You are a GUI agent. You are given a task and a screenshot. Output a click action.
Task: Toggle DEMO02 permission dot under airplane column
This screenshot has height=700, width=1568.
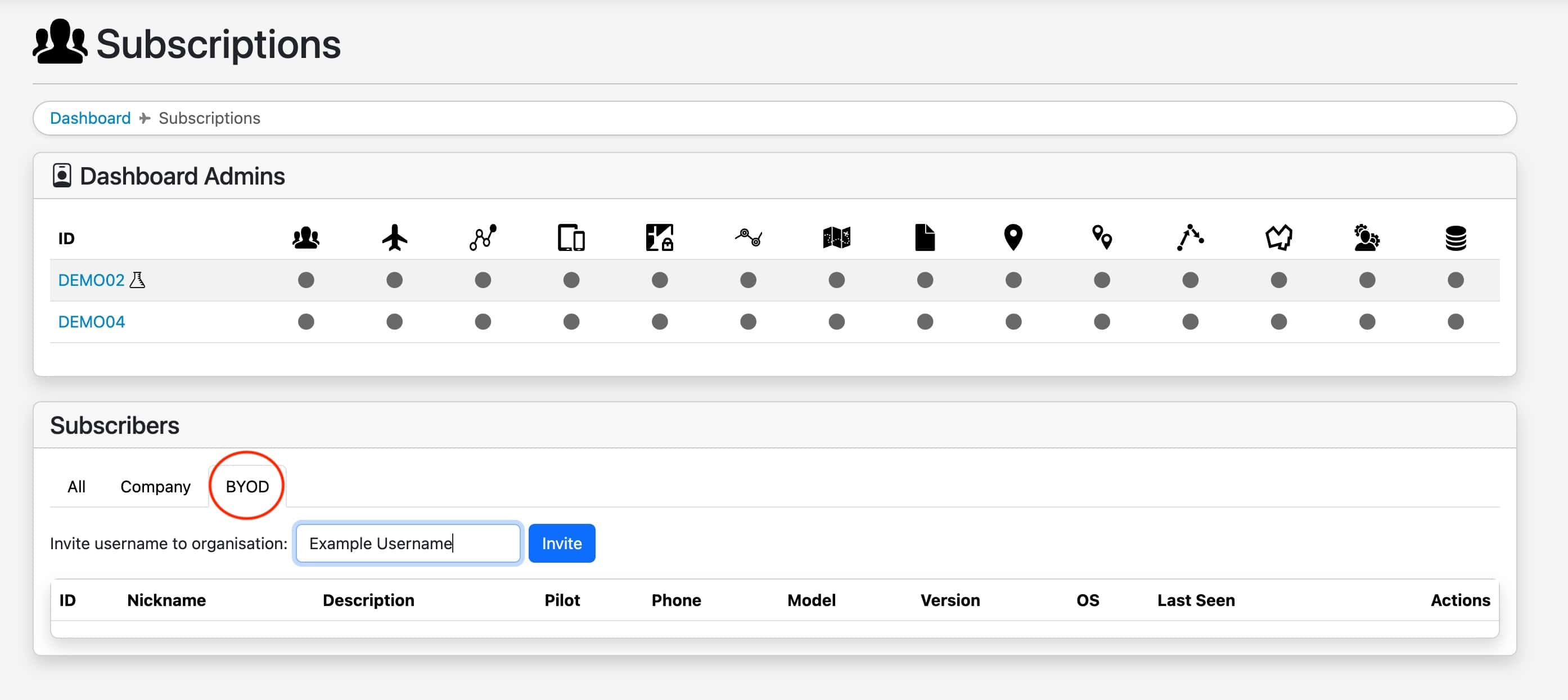click(394, 280)
